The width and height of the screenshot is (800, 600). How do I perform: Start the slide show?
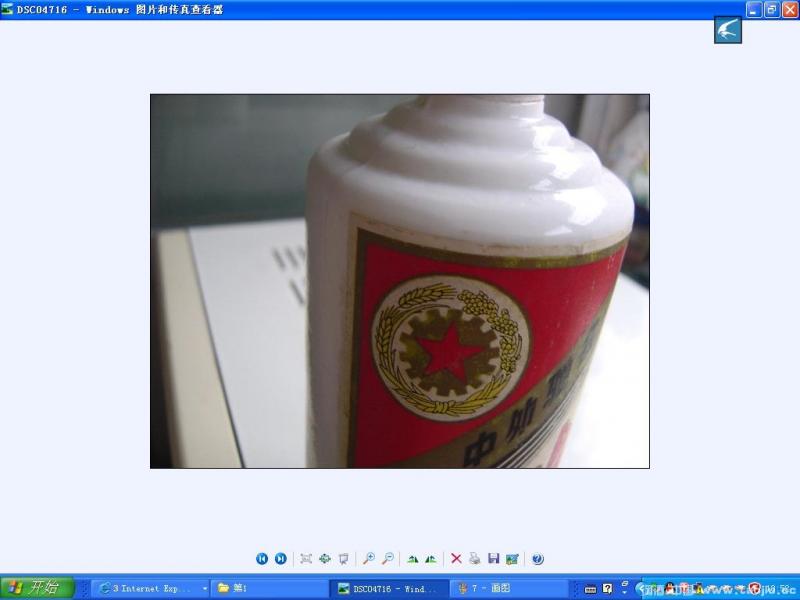(x=343, y=559)
